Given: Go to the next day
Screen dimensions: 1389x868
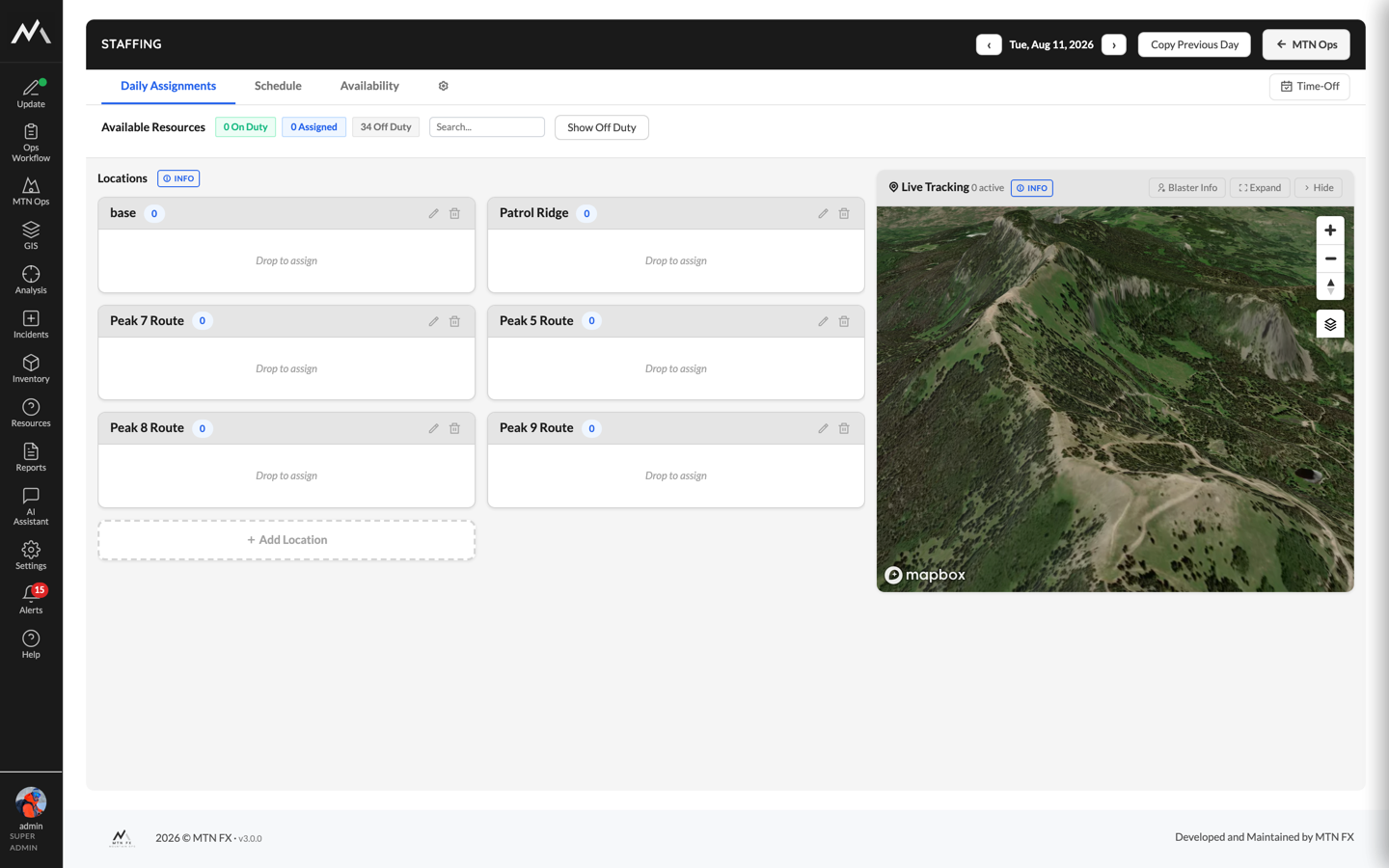Looking at the screenshot, I should tap(1114, 44).
